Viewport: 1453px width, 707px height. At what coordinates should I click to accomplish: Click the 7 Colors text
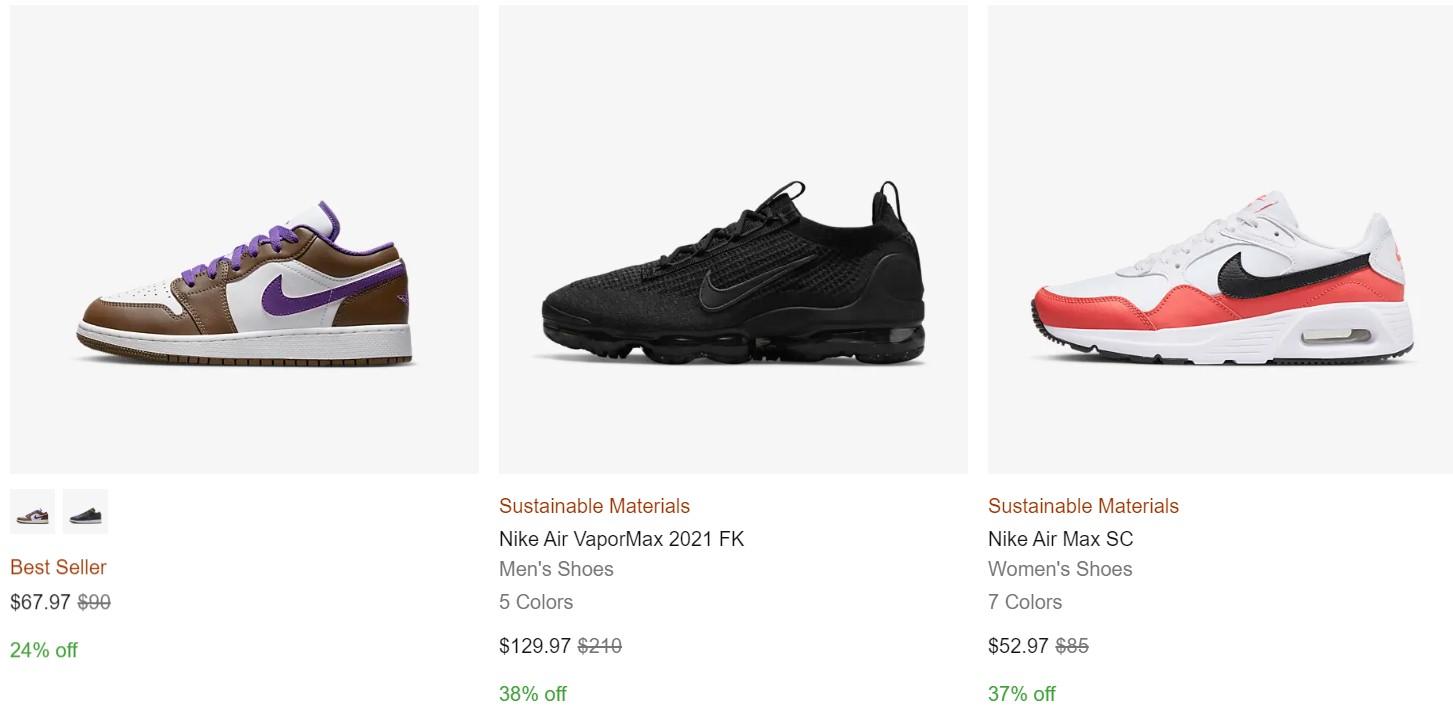click(1025, 602)
